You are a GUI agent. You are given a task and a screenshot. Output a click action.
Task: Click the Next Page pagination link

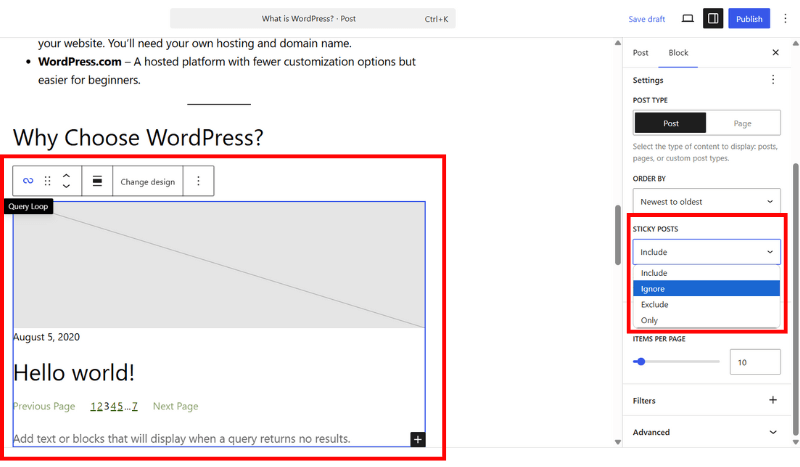176,406
